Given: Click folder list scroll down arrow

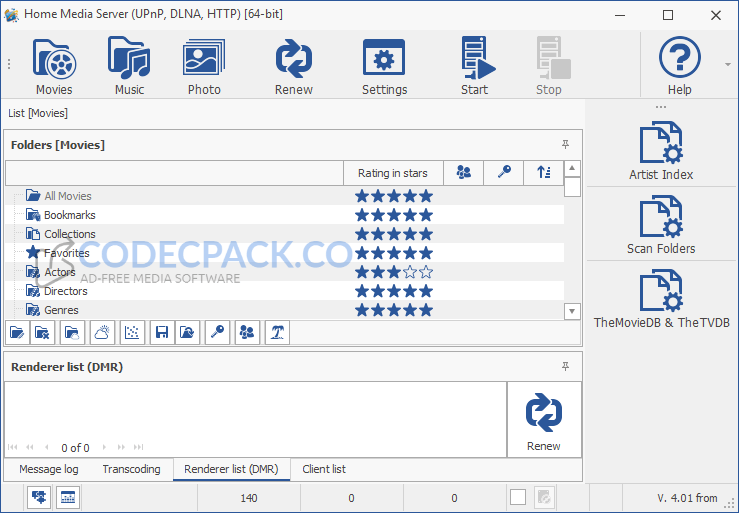Looking at the screenshot, I should [572, 311].
